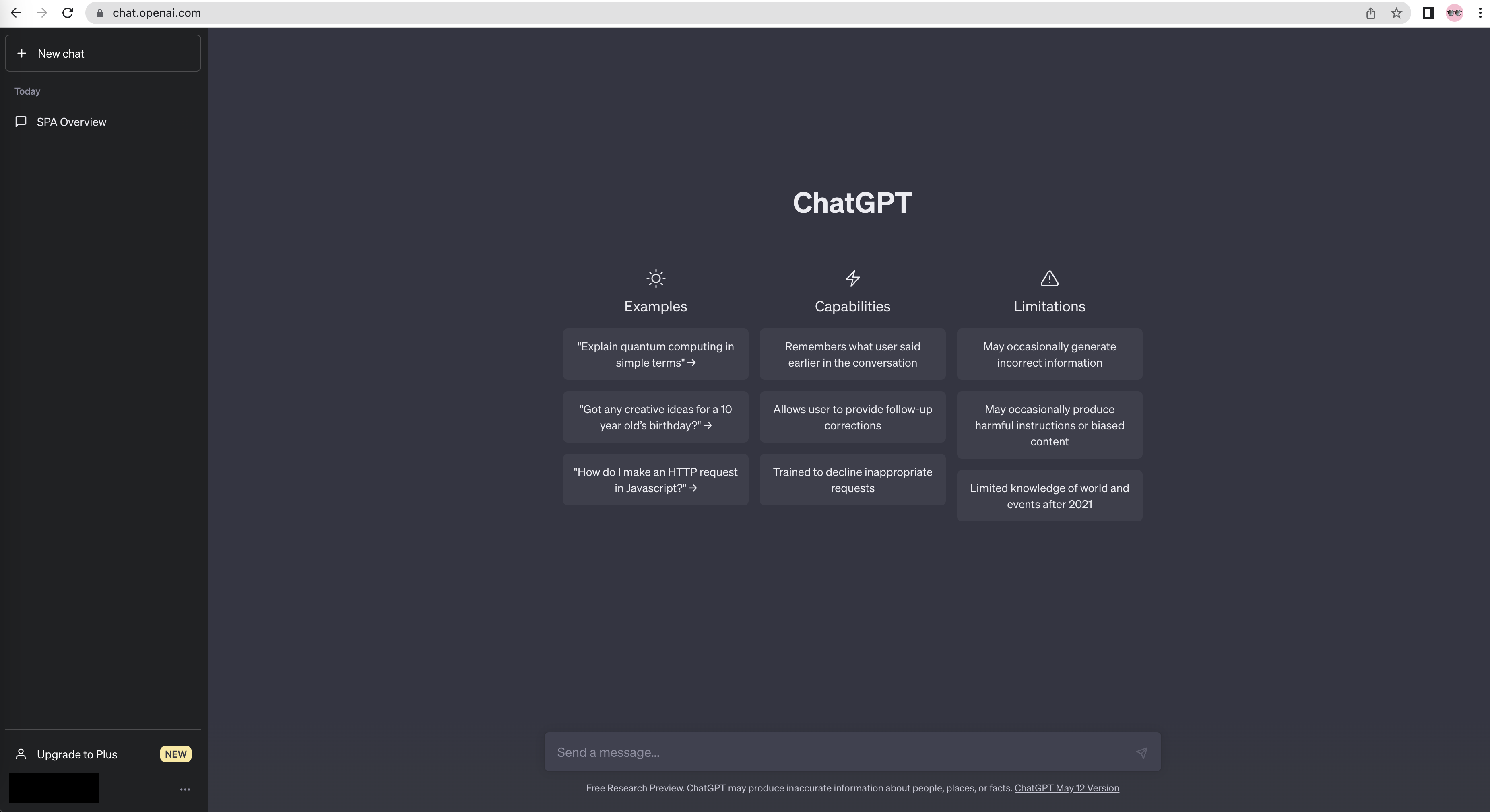Click Upgrade to Plus in sidebar
This screenshot has height=812, width=1490.
[x=77, y=754]
